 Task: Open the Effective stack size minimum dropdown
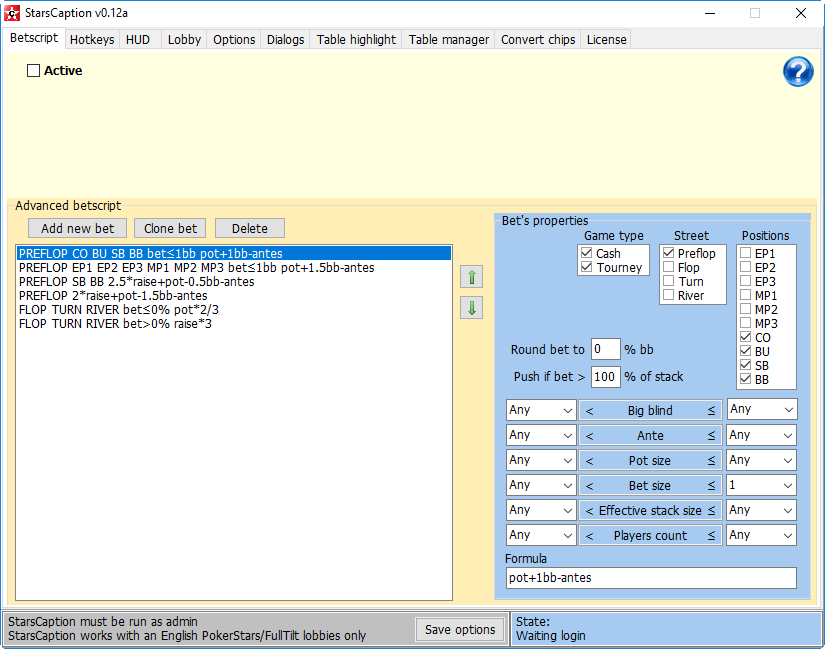(541, 510)
